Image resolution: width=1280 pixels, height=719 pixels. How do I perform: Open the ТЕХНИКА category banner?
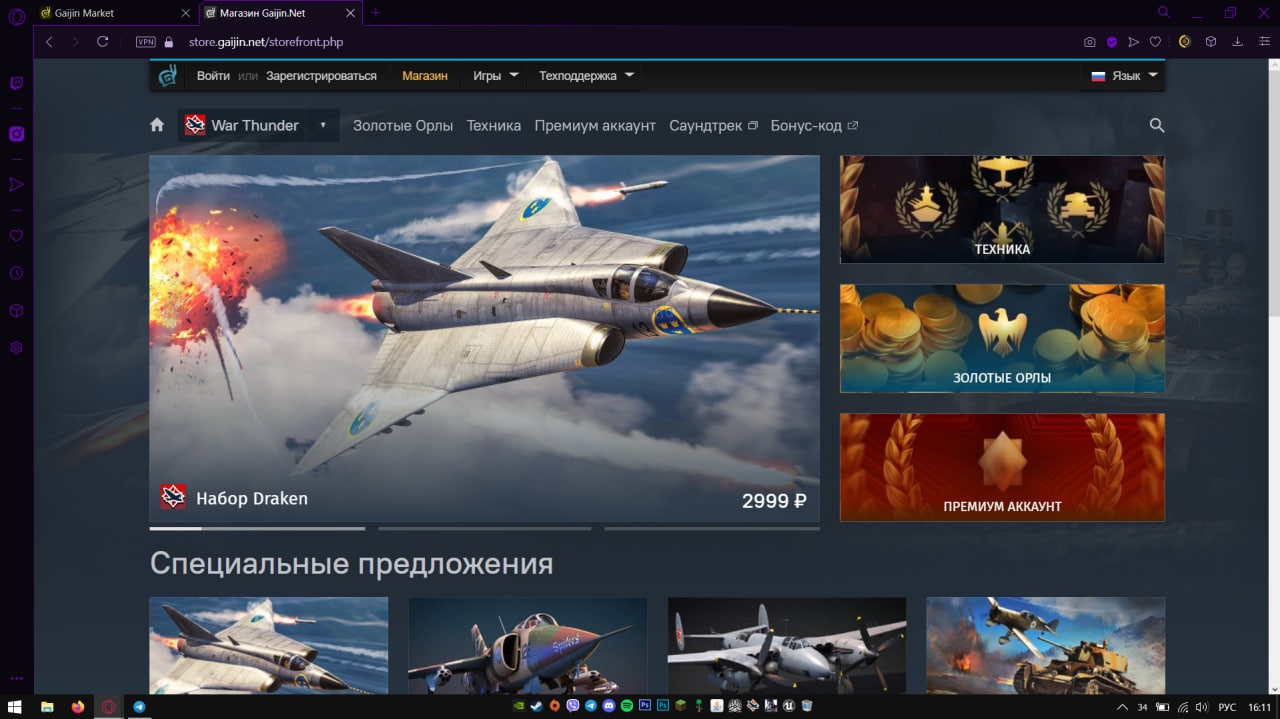[1002, 209]
